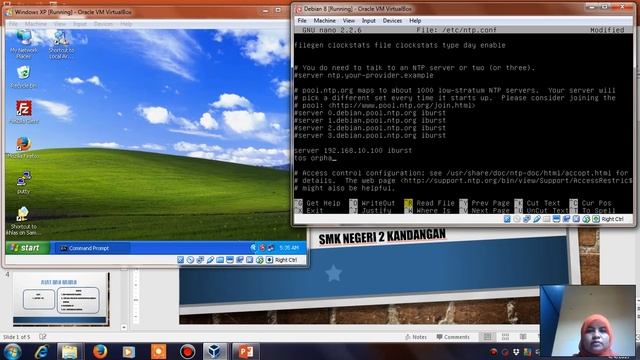Expand hidden XP tray icons arrow

click(x=253, y=248)
